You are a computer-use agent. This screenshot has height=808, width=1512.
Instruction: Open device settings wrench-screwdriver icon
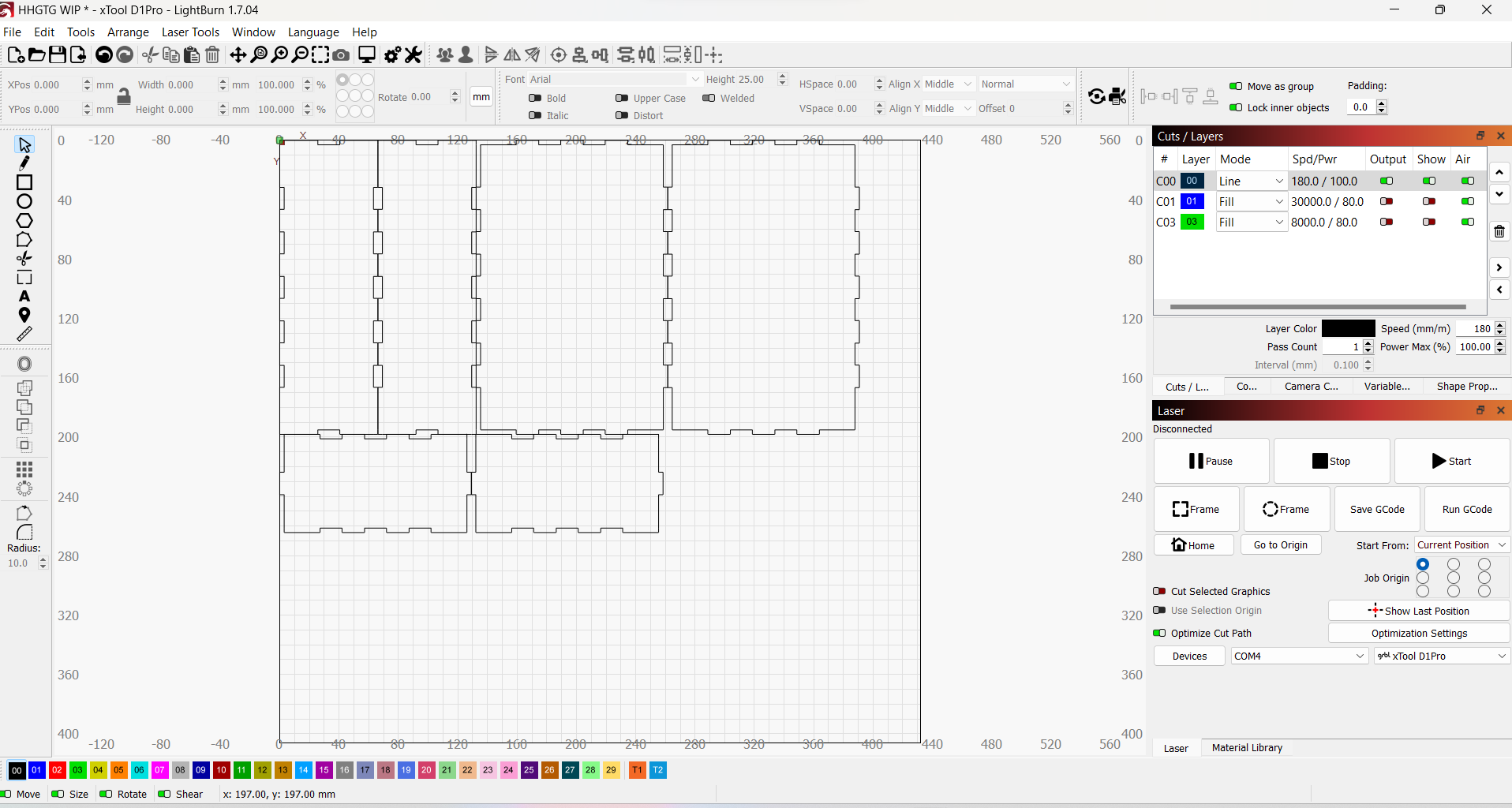[413, 55]
